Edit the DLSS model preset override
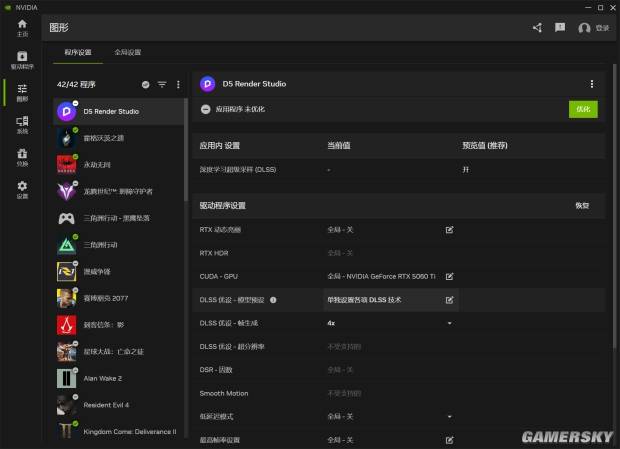Screen dimensions: 620x449 coord(449,300)
